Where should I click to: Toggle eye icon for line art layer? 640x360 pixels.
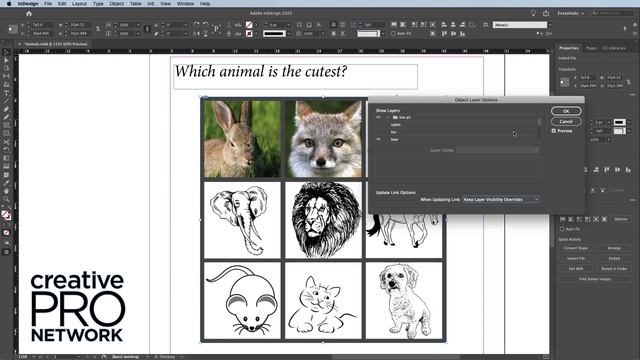378,117
